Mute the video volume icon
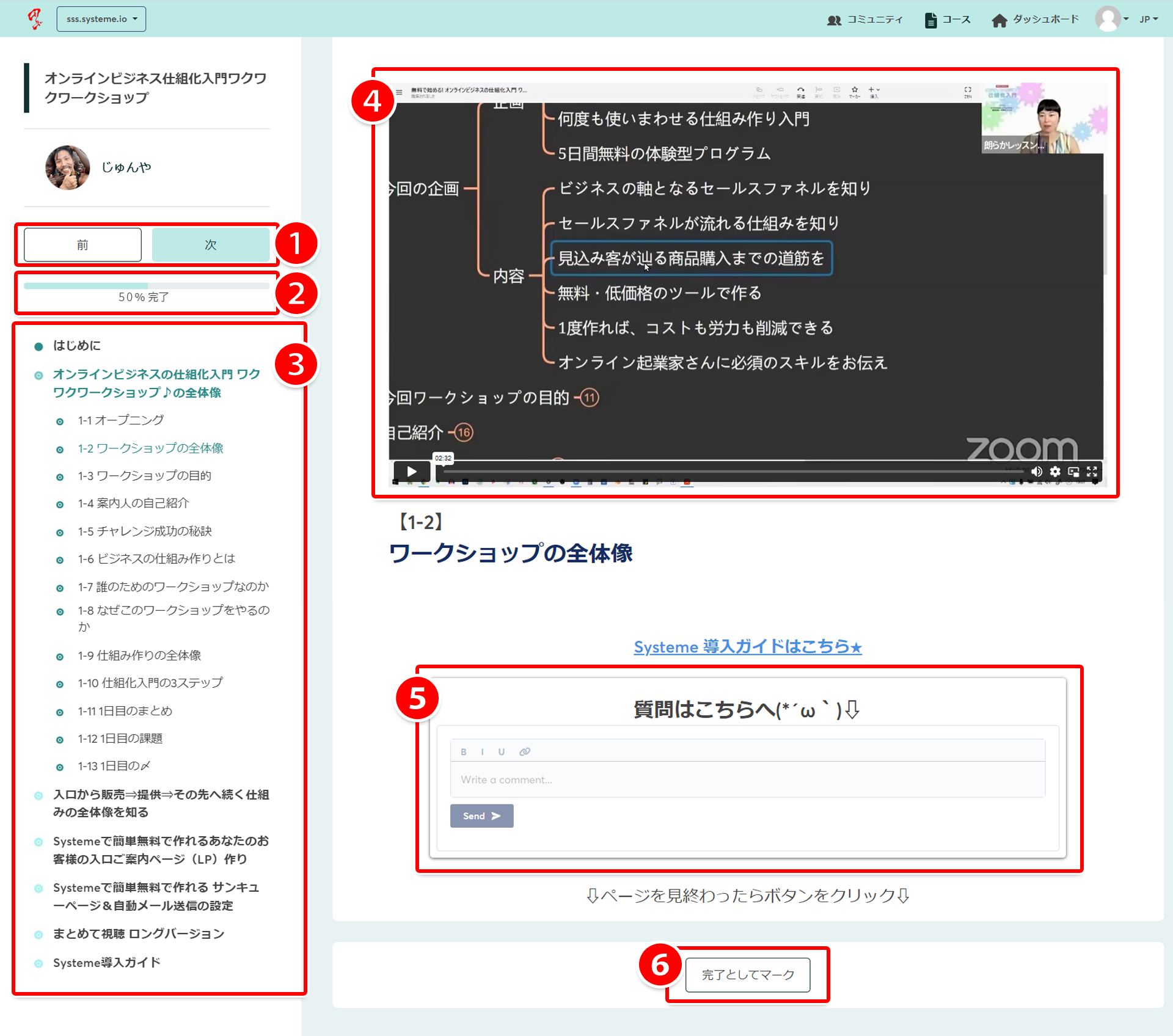Viewport: 1173px width, 1036px height. (1036, 471)
